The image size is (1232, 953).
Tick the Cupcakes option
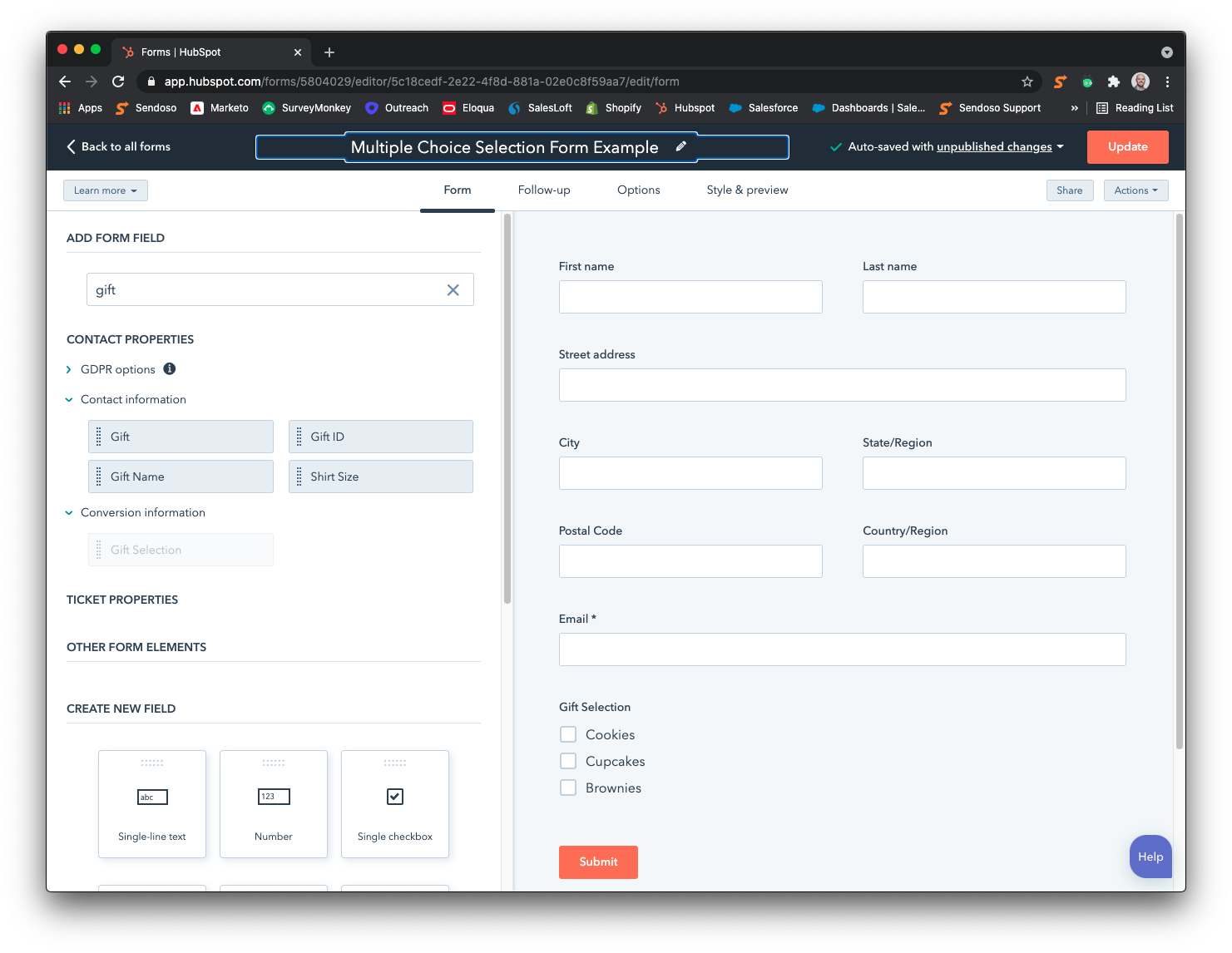point(568,761)
